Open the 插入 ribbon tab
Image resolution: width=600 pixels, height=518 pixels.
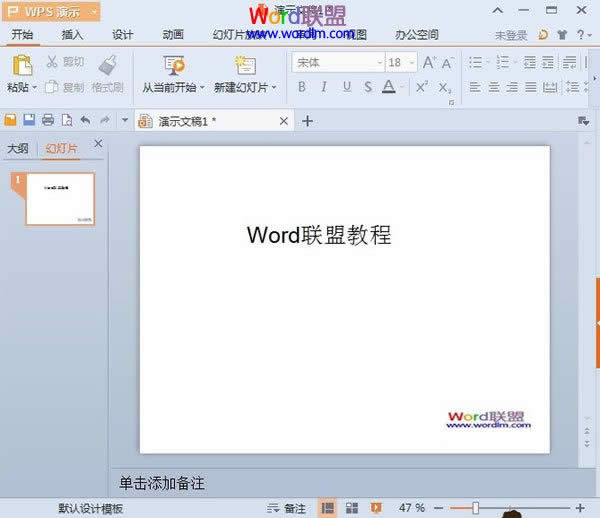pos(72,34)
